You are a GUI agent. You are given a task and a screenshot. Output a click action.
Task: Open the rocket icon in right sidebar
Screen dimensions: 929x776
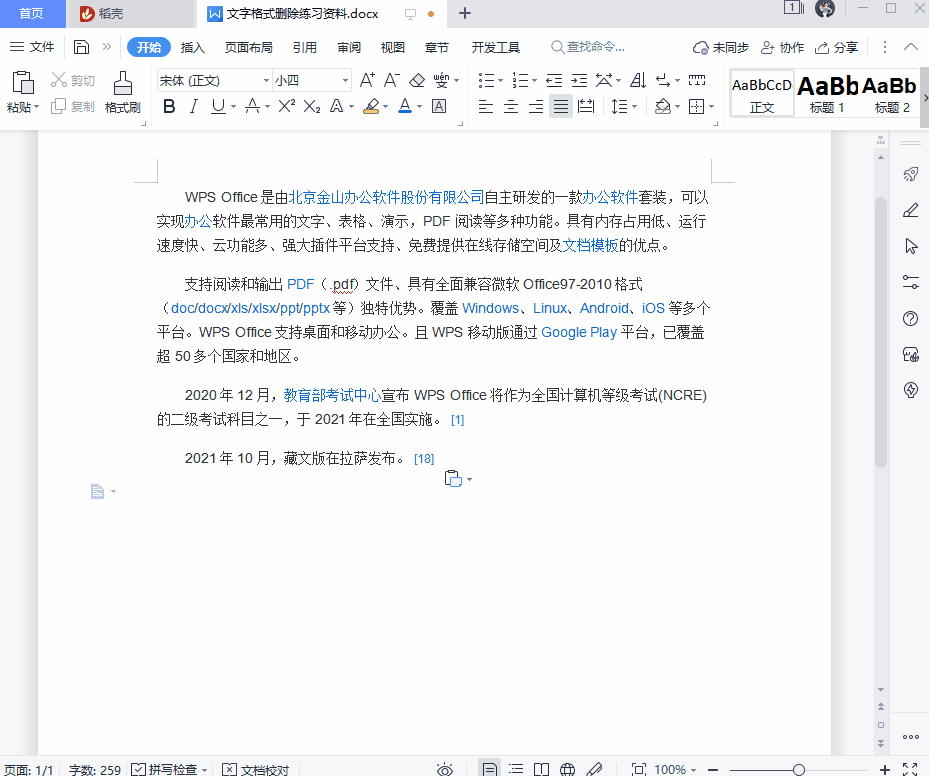(911, 174)
